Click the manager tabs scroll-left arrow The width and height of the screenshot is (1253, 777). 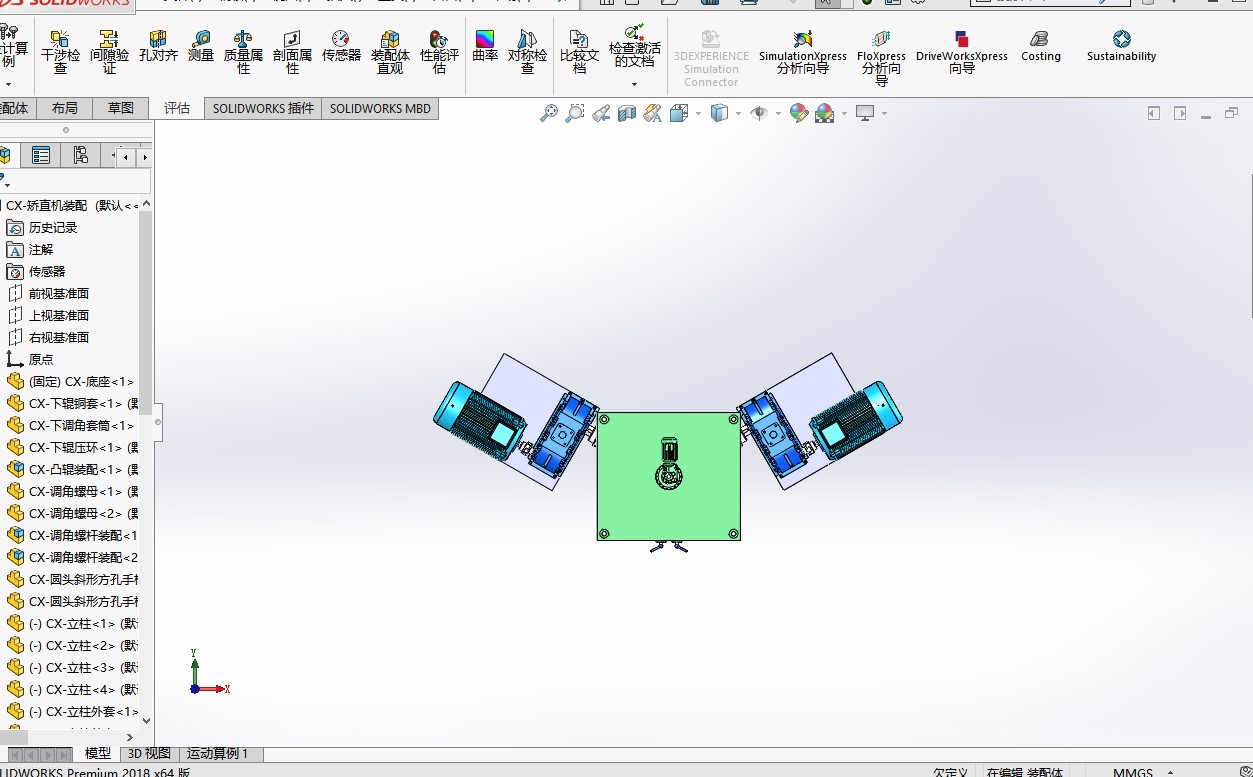(x=127, y=157)
